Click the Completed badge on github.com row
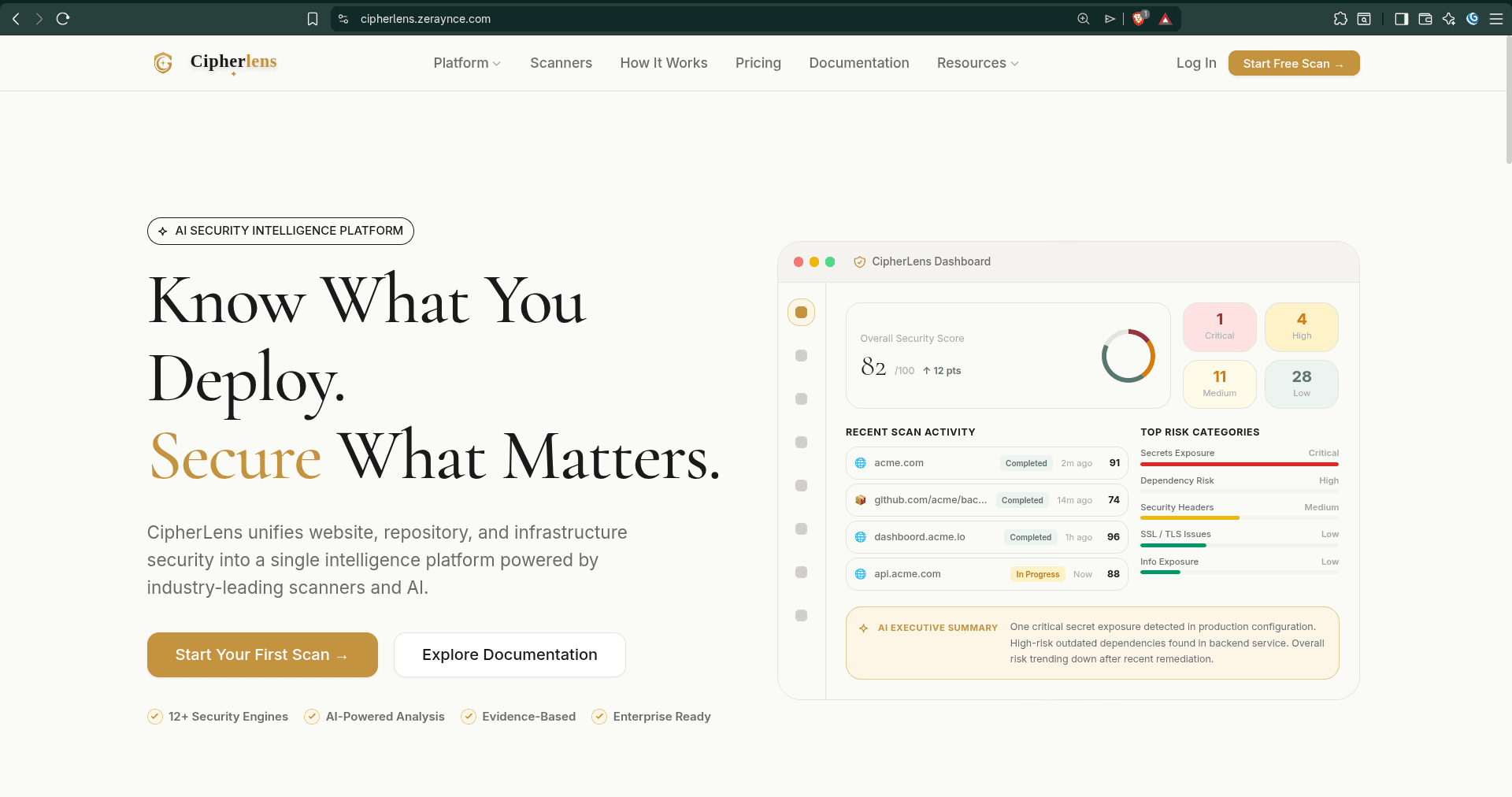The width and height of the screenshot is (1512, 797). pyautogui.click(x=1022, y=500)
